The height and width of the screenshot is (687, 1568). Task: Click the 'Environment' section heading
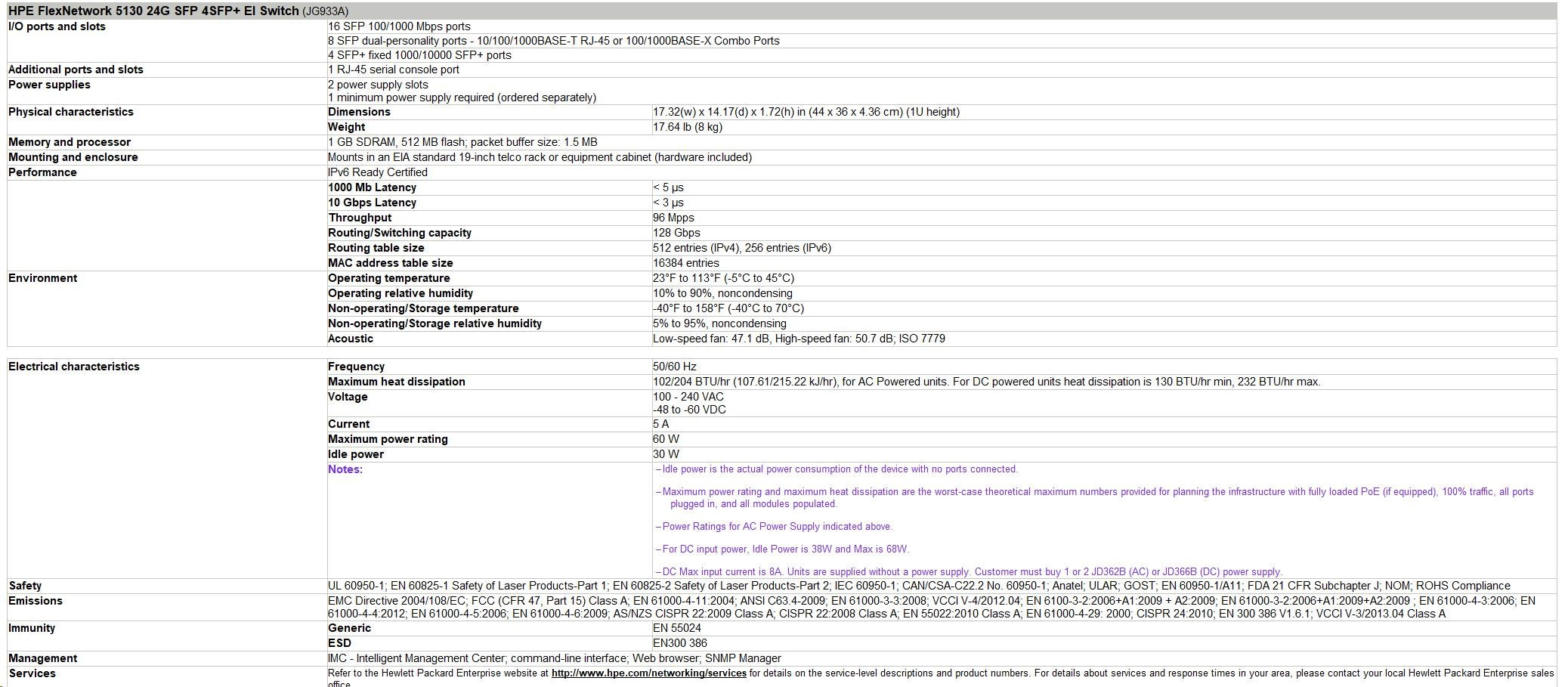42,278
